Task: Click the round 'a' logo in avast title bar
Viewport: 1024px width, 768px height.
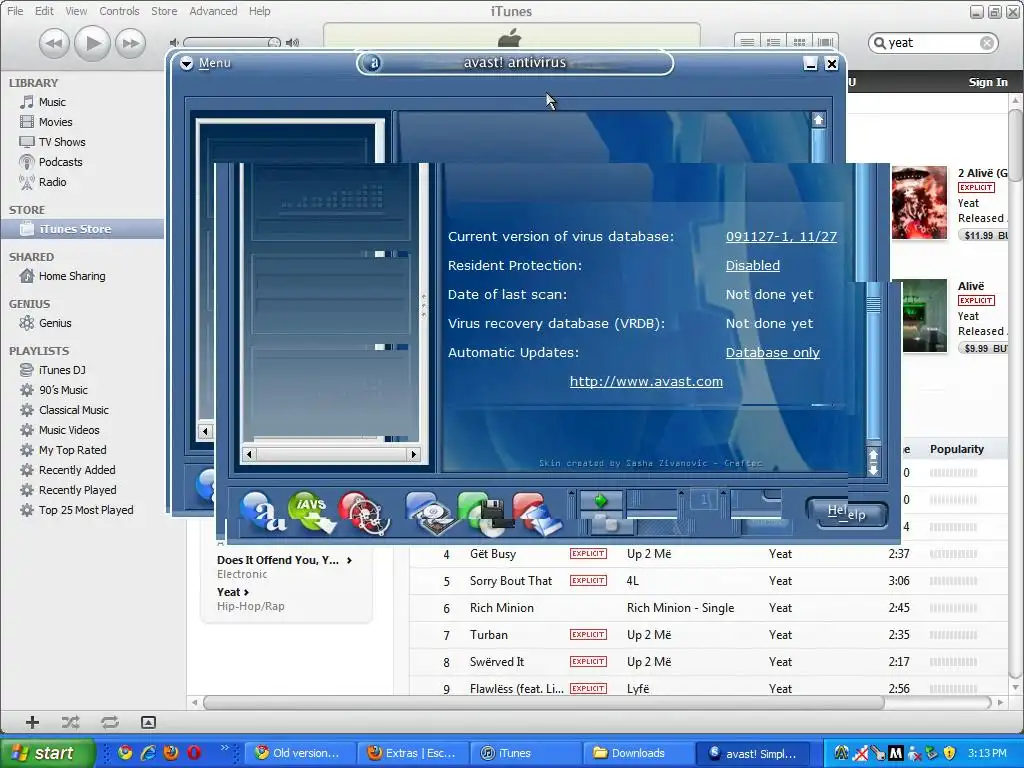Action: pyautogui.click(x=374, y=63)
